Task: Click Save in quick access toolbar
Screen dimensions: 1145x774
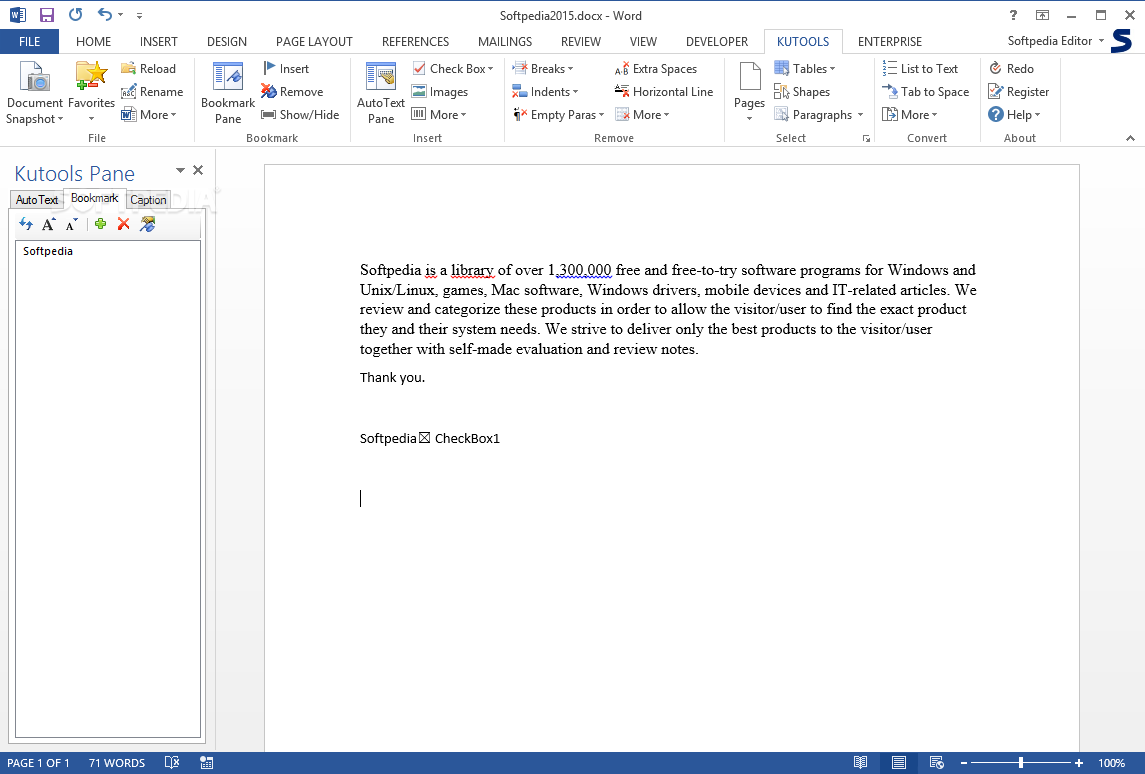Action: point(47,15)
